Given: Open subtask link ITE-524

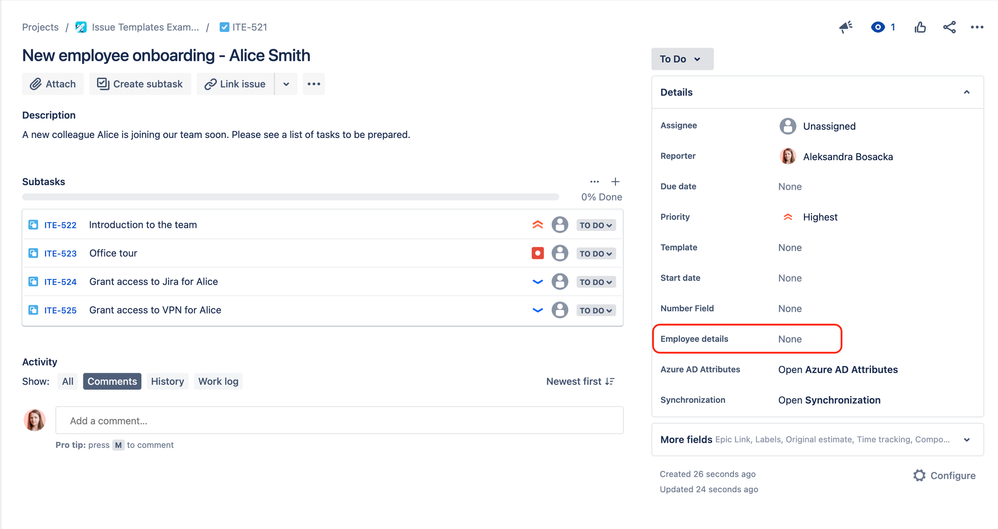Looking at the screenshot, I should [60, 282].
